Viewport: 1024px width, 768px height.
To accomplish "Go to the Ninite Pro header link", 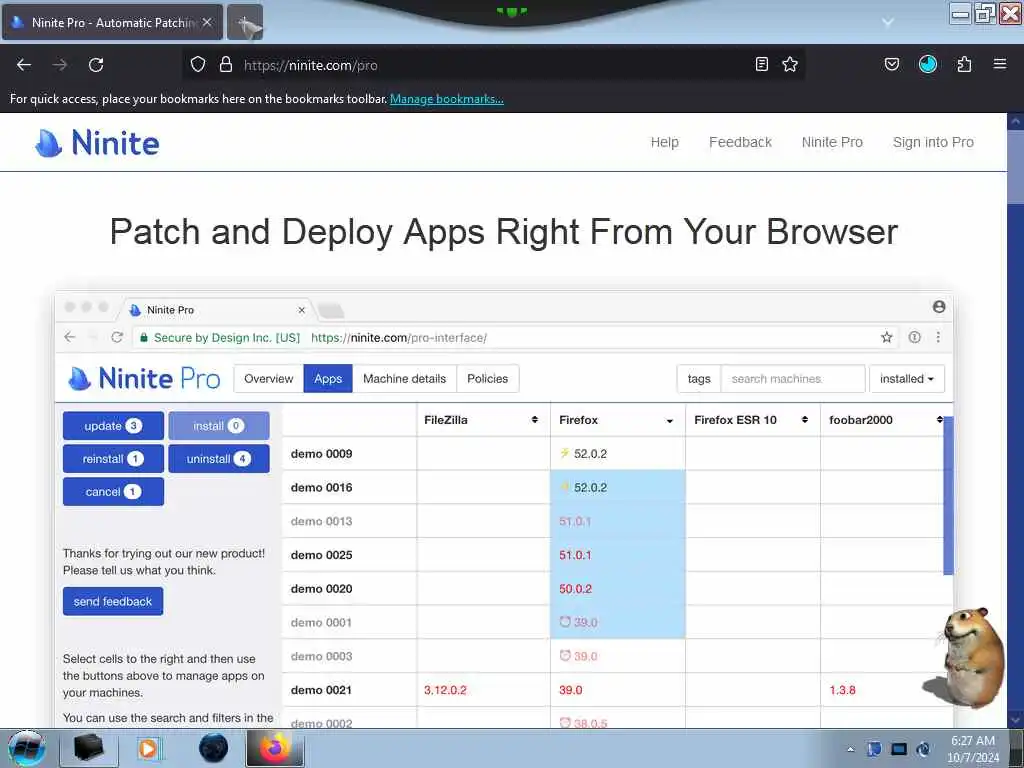I will [832, 142].
